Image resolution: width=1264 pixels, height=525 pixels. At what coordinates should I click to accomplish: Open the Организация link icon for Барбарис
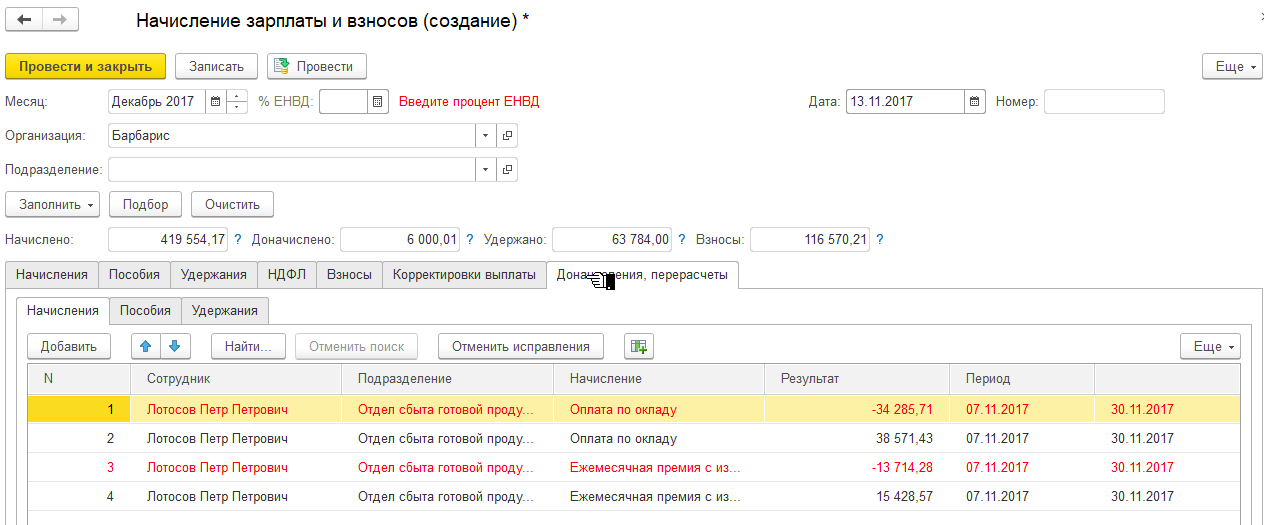pyautogui.click(x=507, y=135)
